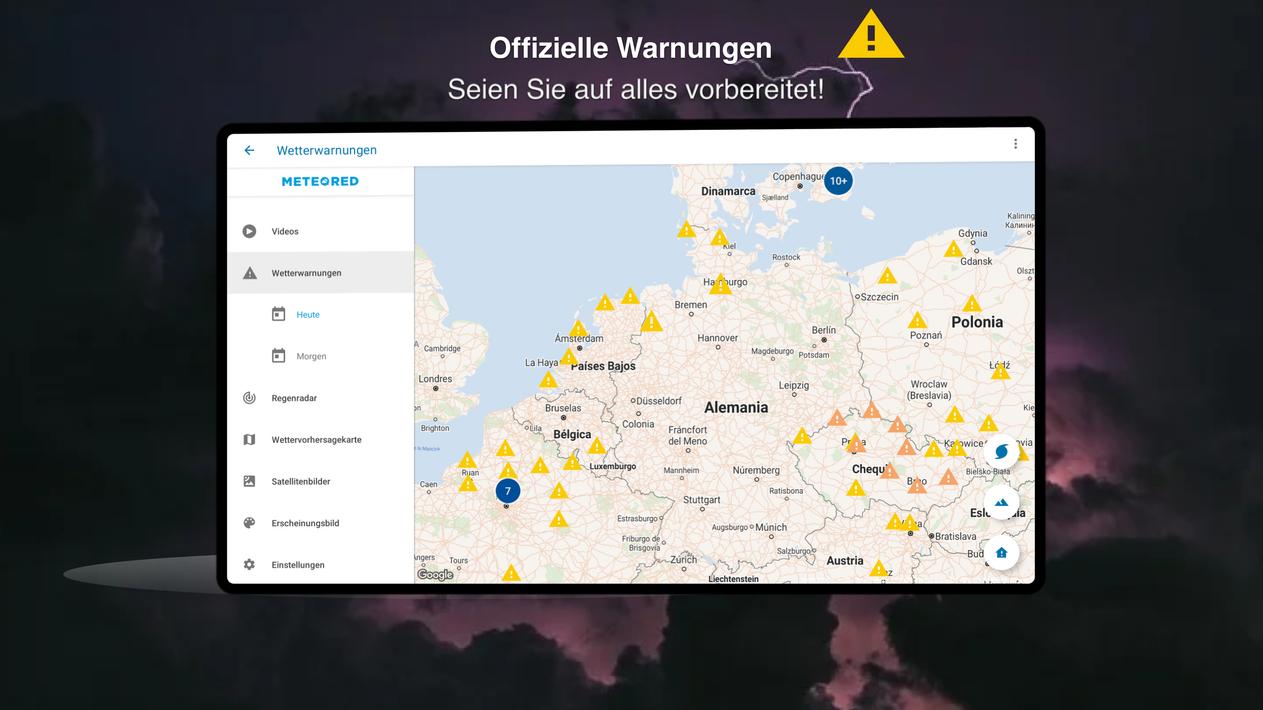Viewport: 1263px width, 710px height.
Task: Open the three-dot overflow menu
Action: [x=1015, y=144]
